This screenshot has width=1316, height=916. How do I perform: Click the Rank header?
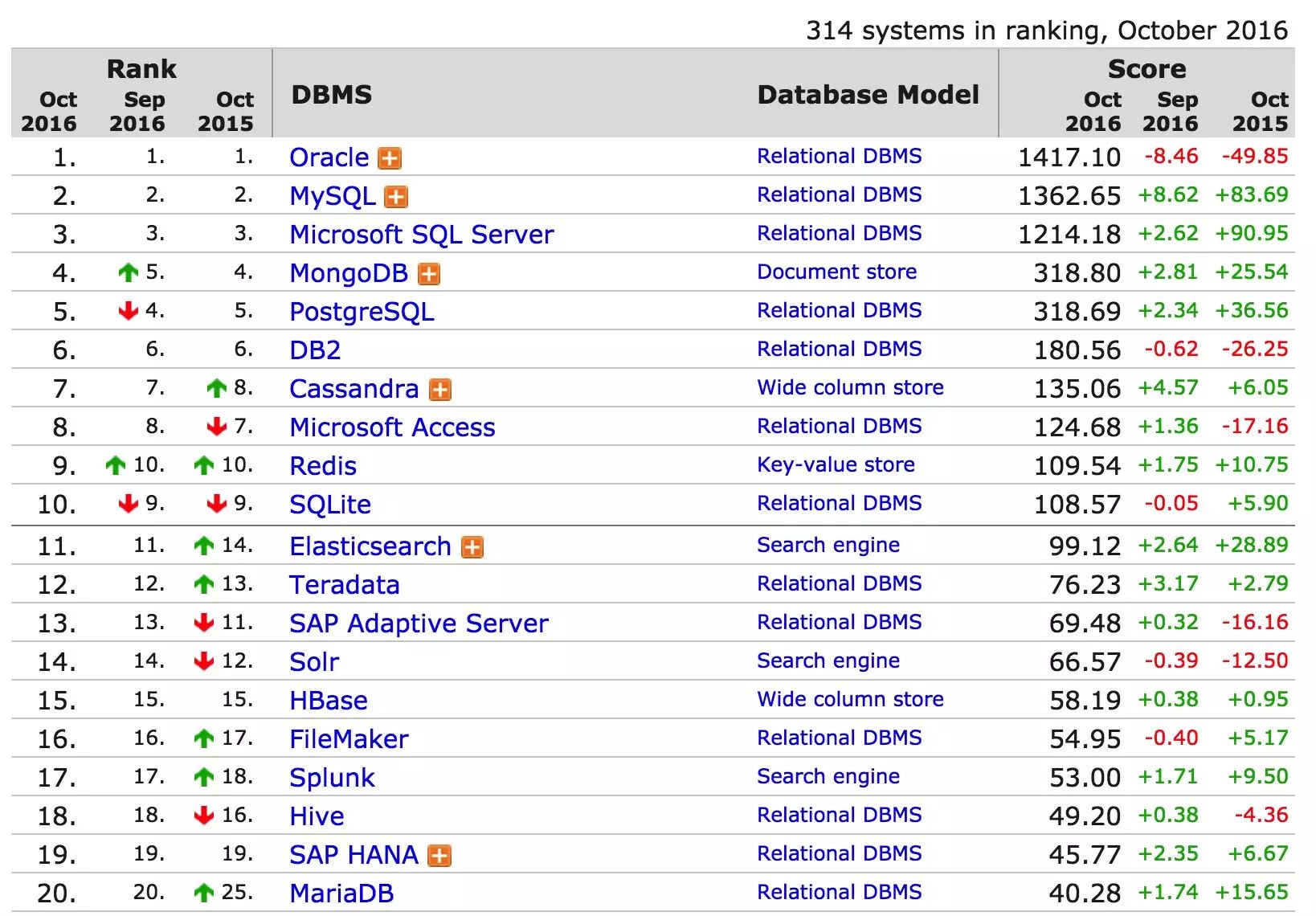(141, 69)
